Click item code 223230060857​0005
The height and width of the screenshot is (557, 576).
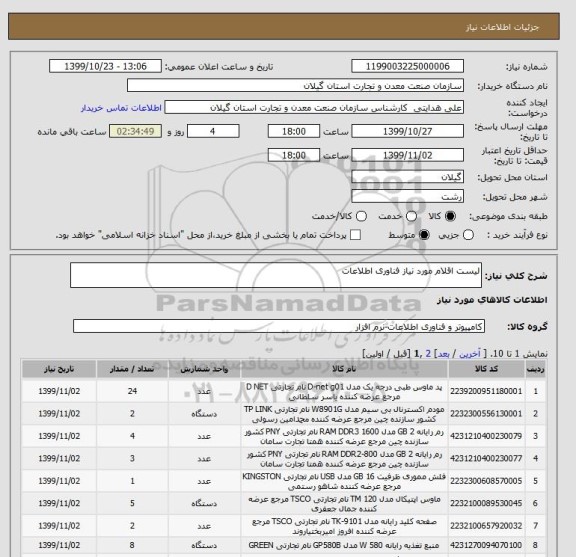tap(486, 481)
